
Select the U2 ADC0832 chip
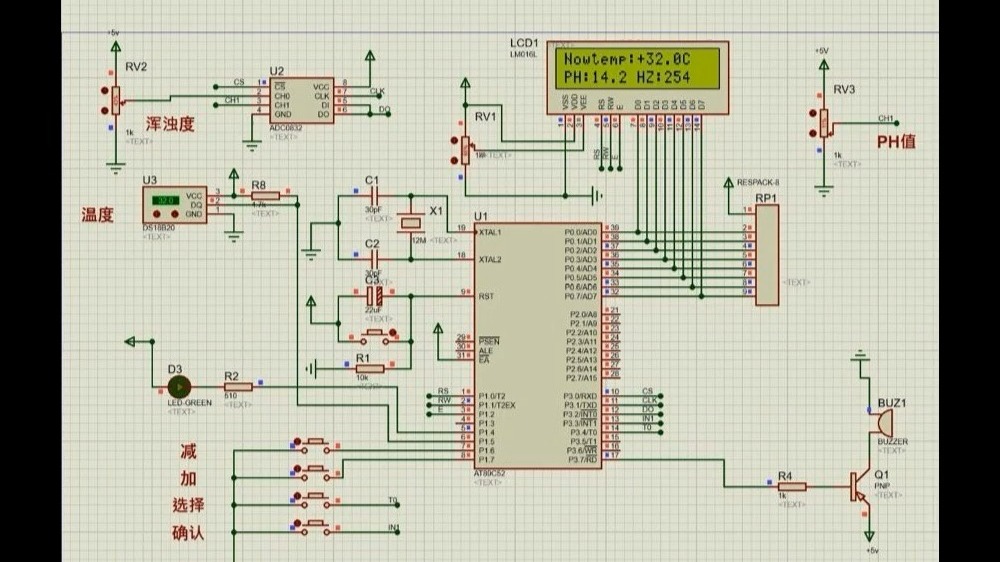click(x=301, y=101)
